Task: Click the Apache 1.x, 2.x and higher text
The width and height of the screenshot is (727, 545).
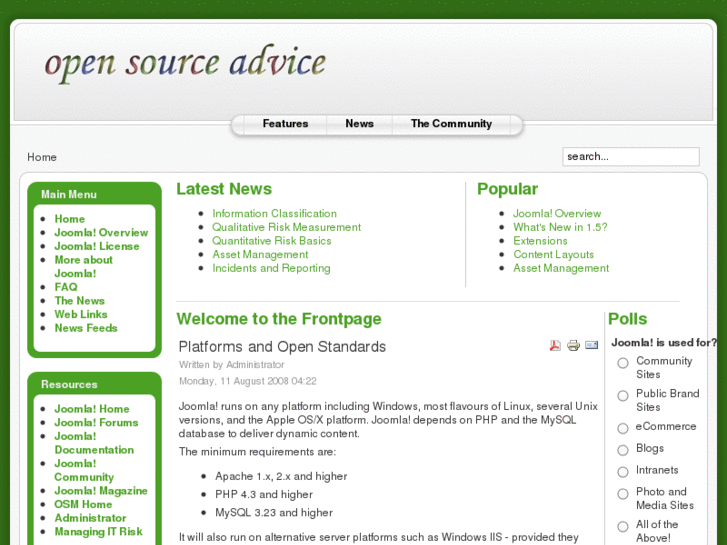Action: click(281, 476)
